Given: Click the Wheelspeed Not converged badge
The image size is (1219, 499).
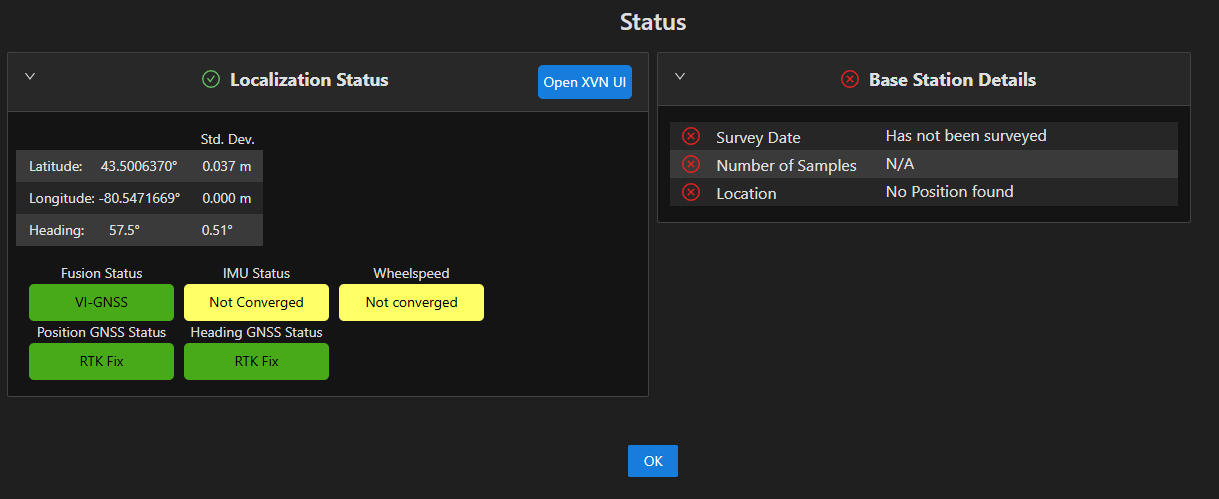Looking at the screenshot, I should tap(411, 302).
